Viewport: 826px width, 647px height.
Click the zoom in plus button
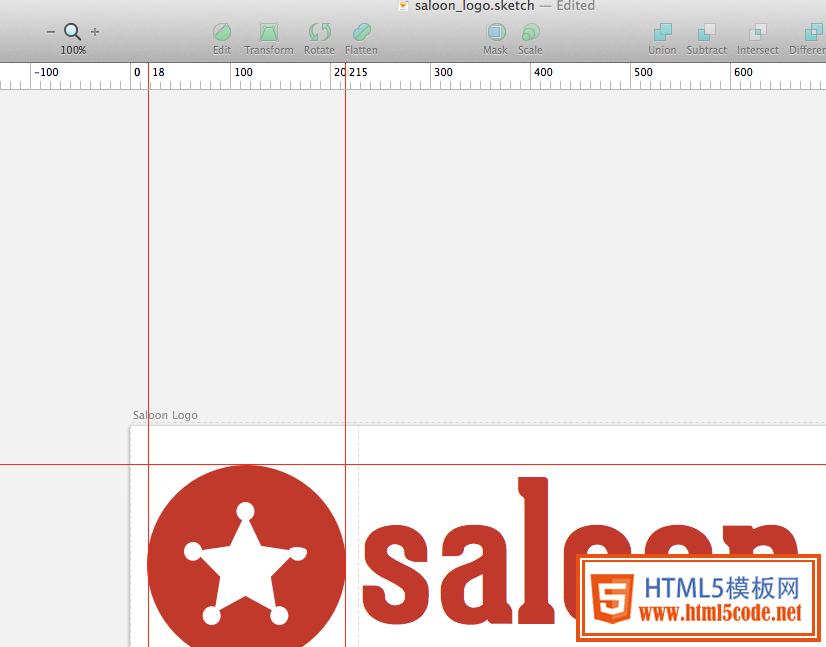pos(95,32)
